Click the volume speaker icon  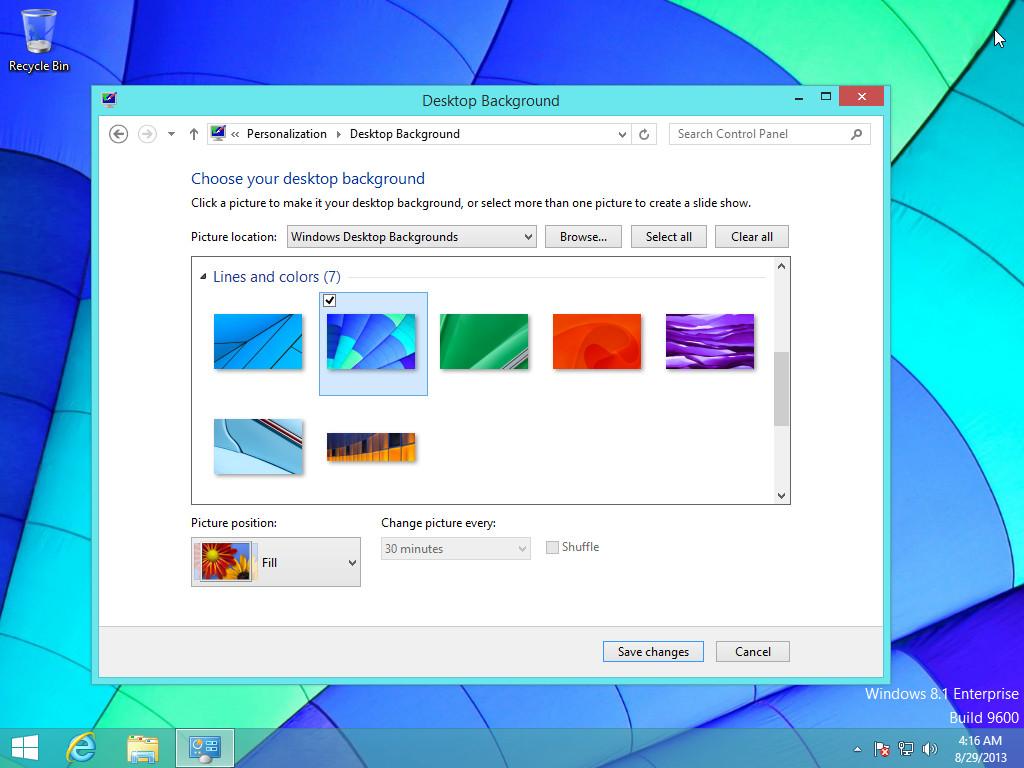tap(929, 749)
